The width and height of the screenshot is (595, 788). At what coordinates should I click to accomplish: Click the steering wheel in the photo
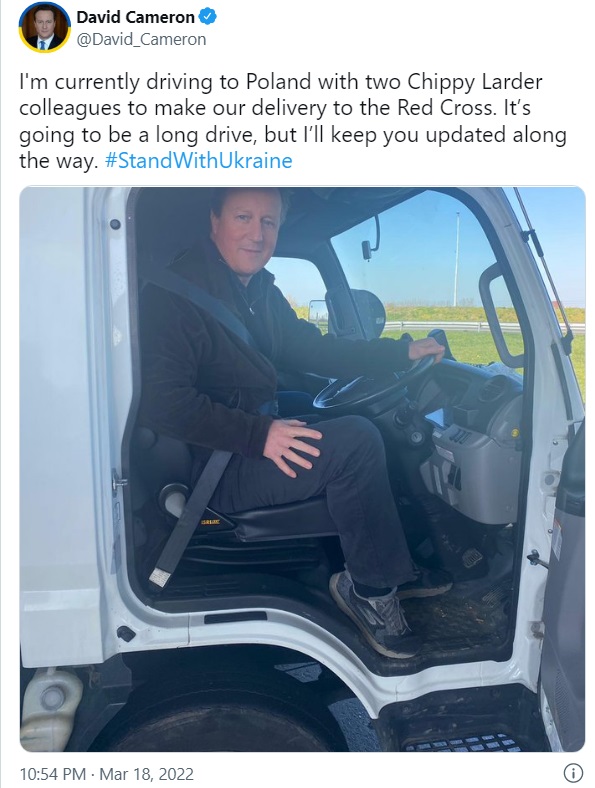point(373,383)
